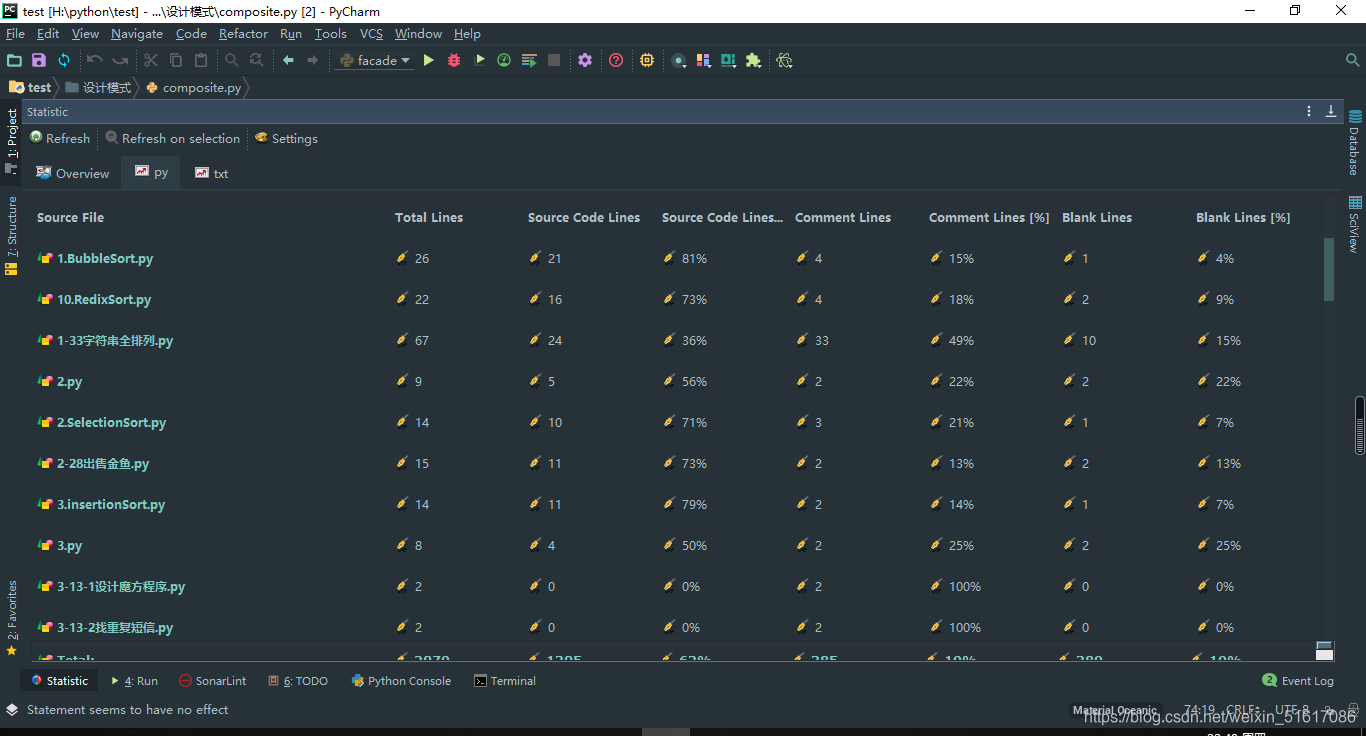The width and height of the screenshot is (1366, 736).
Task: Open the facade run configuration dropdown
Action: tap(375, 61)
